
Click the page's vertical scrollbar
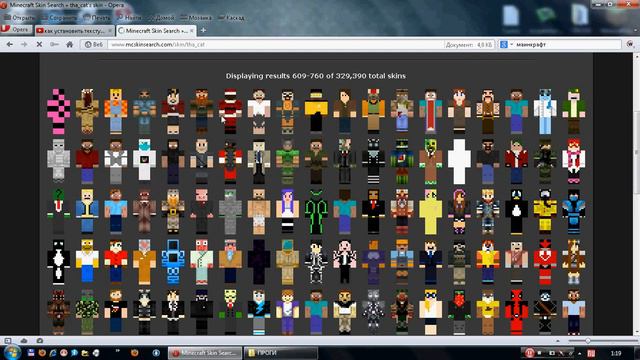coord(636,194)
